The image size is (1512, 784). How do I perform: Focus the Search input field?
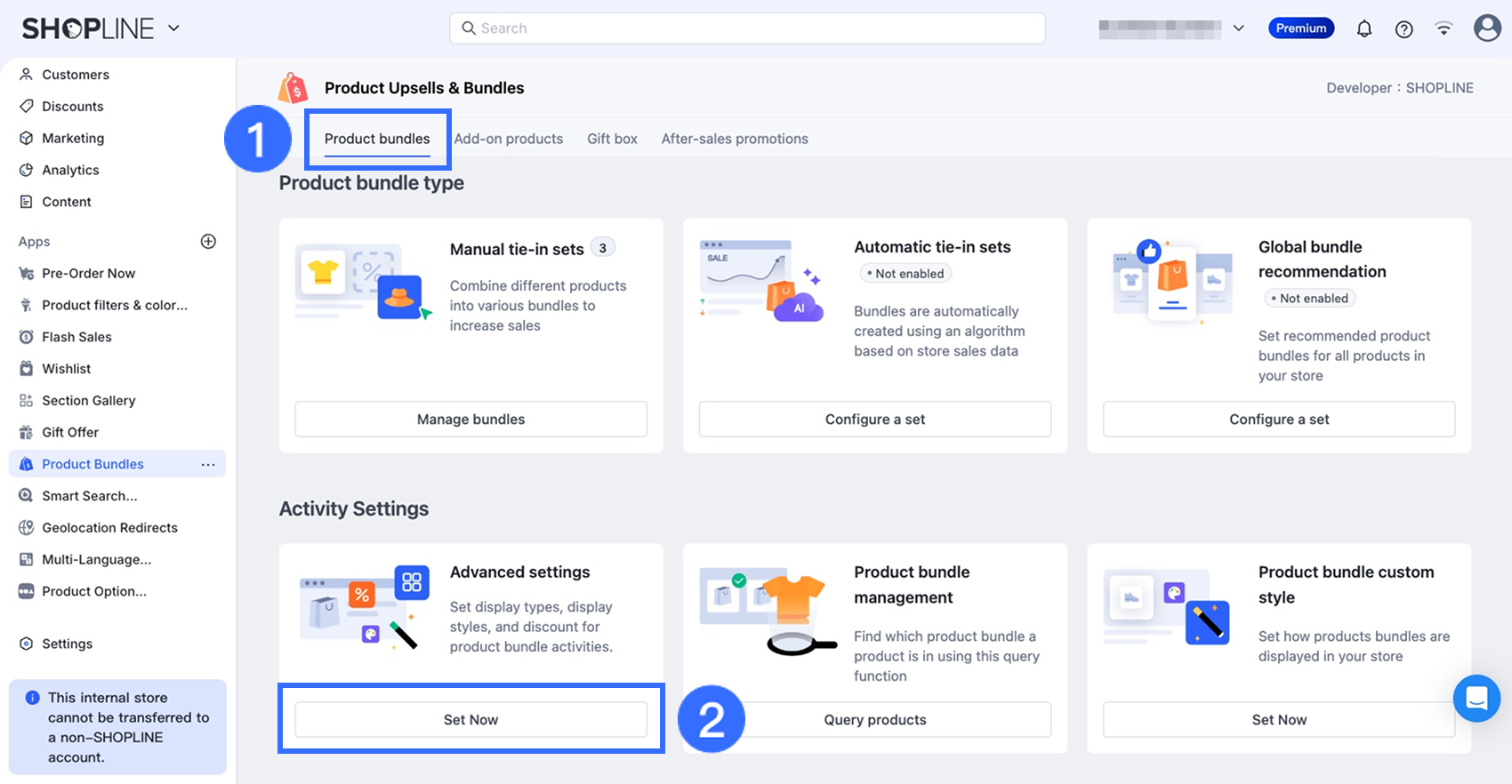(747, 28)
